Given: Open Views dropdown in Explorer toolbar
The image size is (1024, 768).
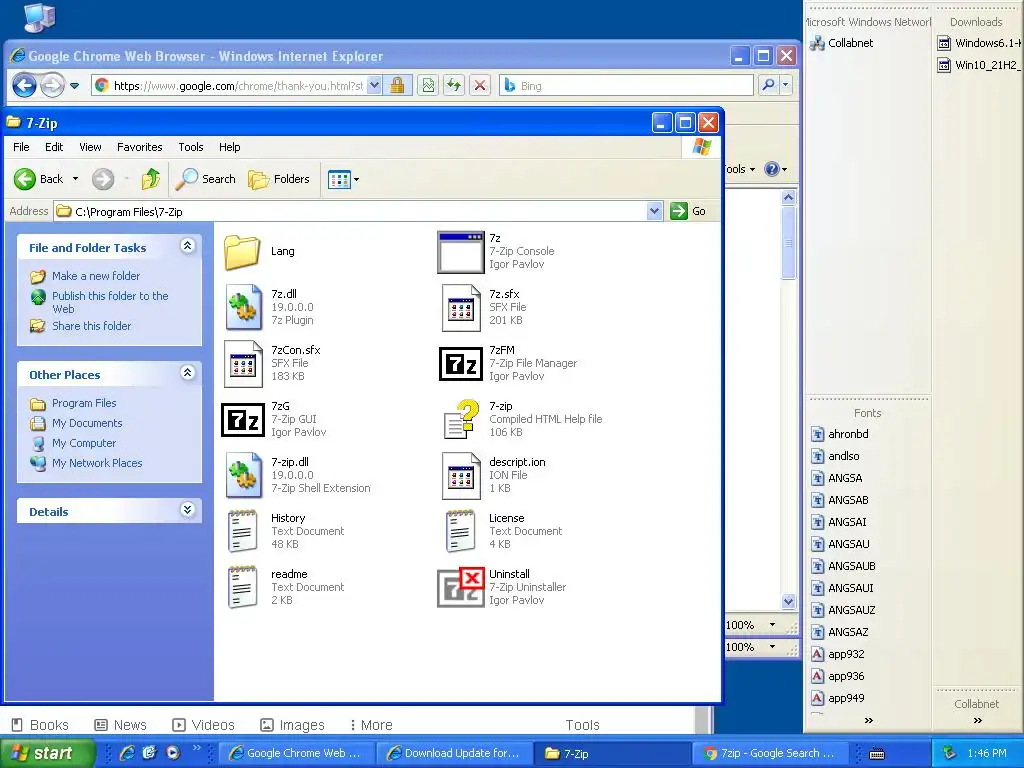Looking at the screenshot, I should pyautogui.click(x=344, y=179).
